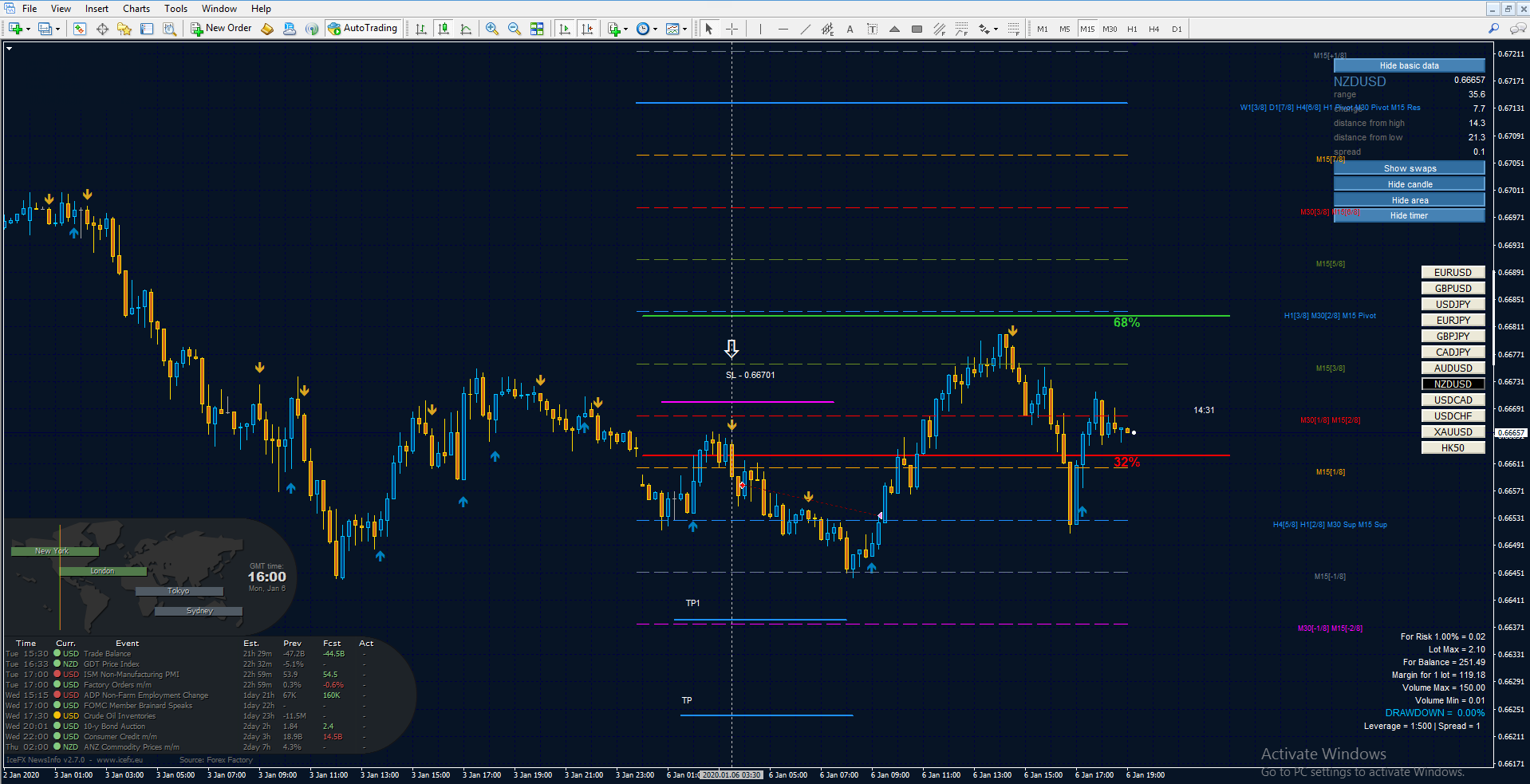The image size is (1530, 784).
Task: Select the GBPJPY symbol button
Action: coord(1453,337)
